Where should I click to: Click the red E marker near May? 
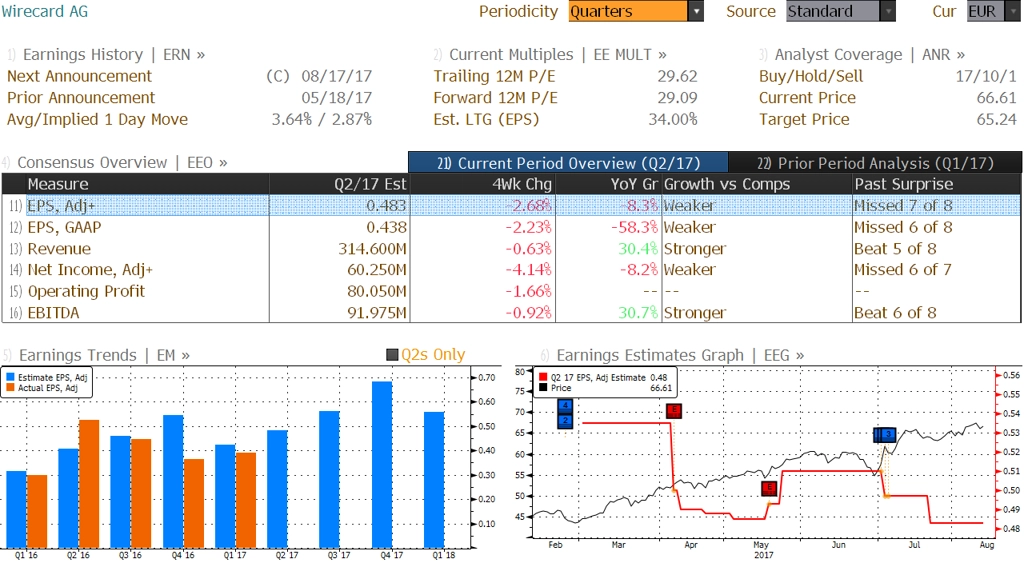point(769,488)
